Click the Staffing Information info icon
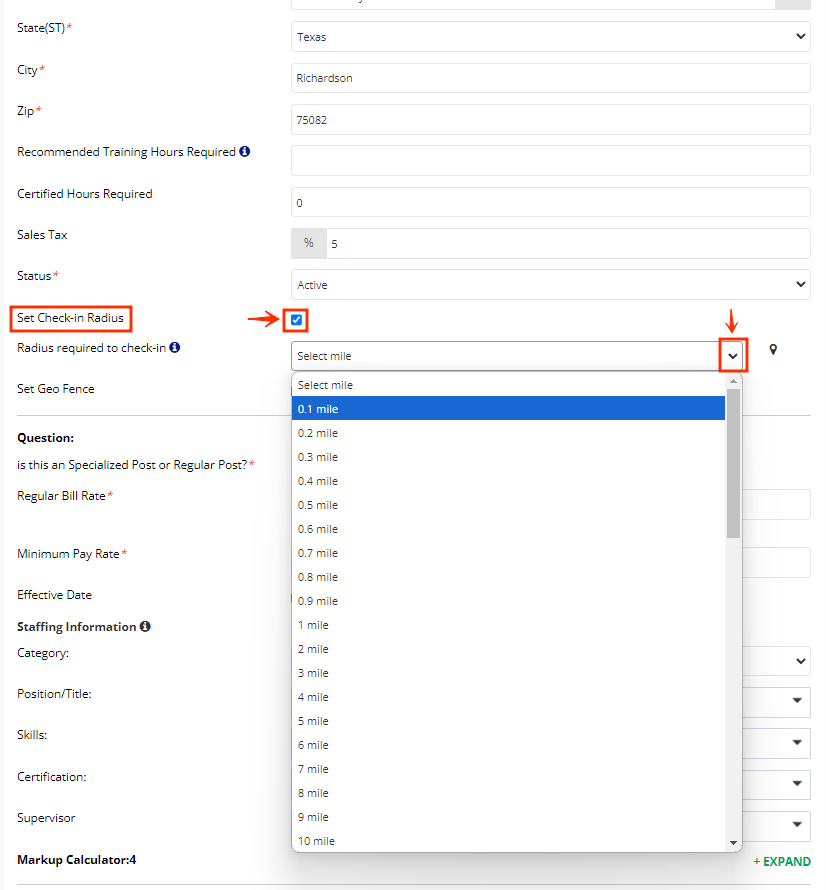826x890 pixels. click(145, 627)
